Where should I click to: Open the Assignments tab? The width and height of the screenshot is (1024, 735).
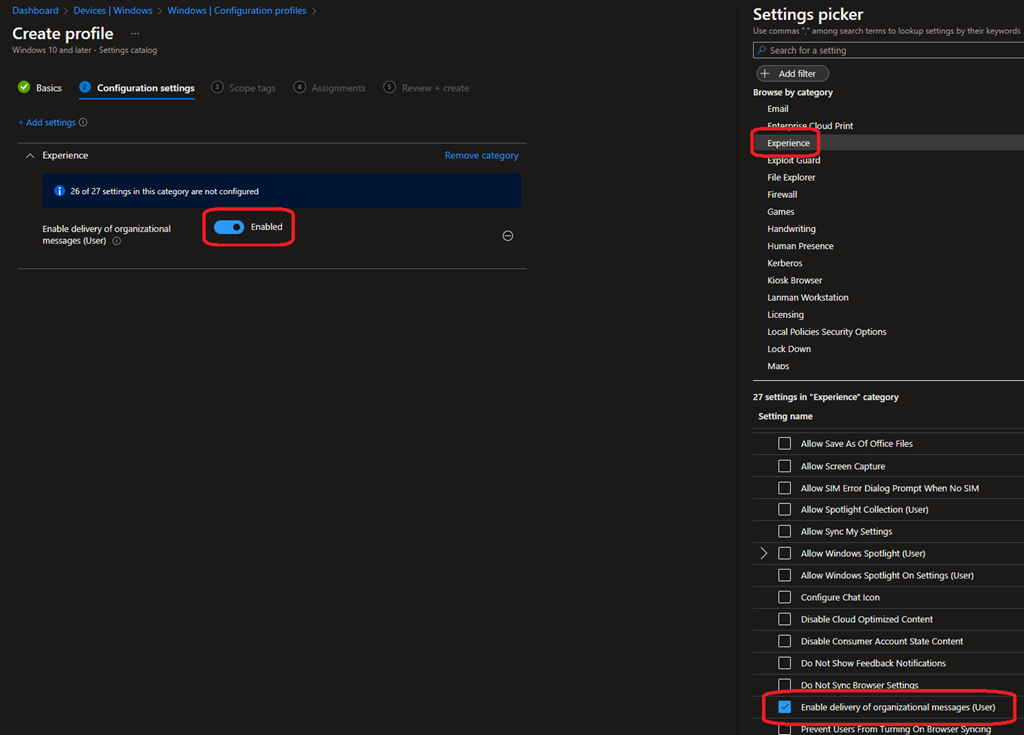(x=338, y=88)
